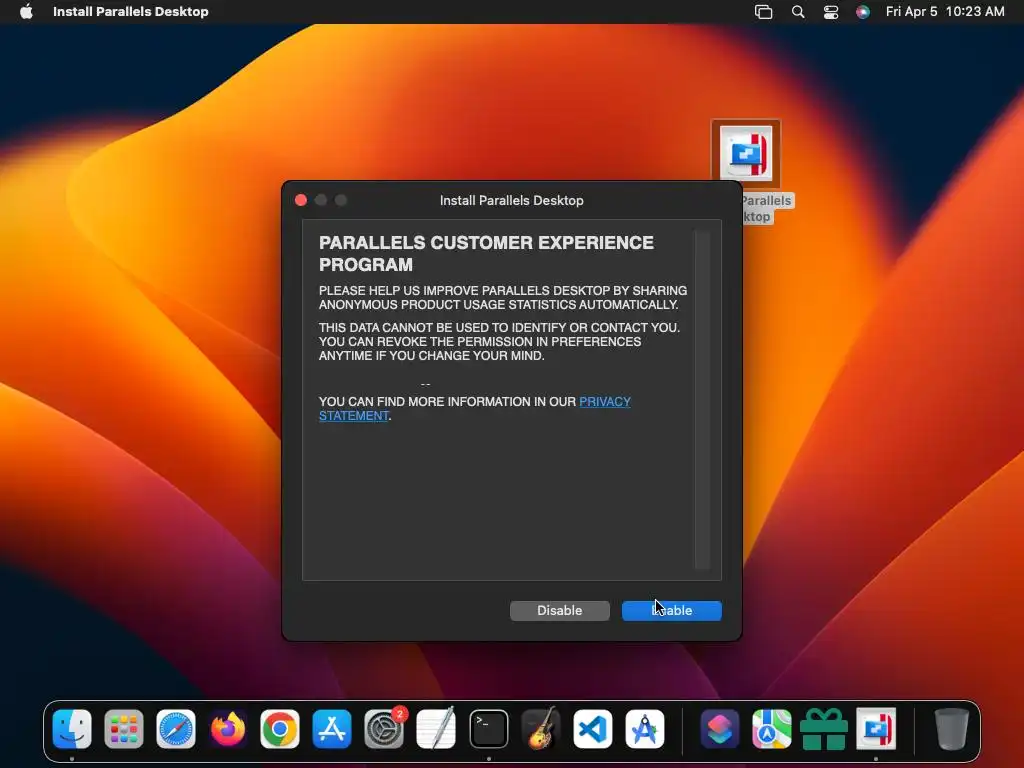The image size is (1024, 768).
Task: Click the dialog's vertical scrollbar
Action: click(x=703, y=400)
